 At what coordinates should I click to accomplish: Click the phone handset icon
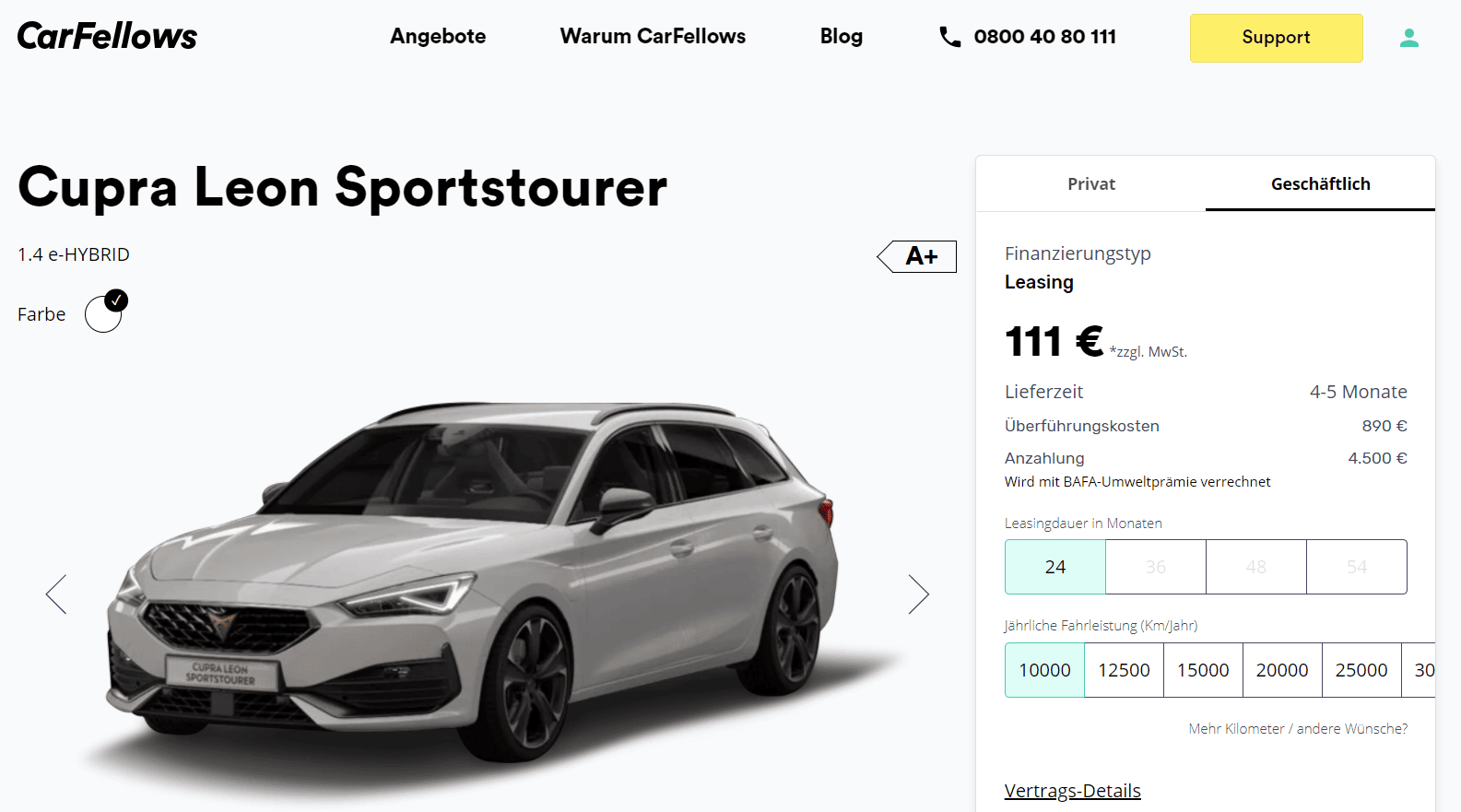[x=949, y=37]
